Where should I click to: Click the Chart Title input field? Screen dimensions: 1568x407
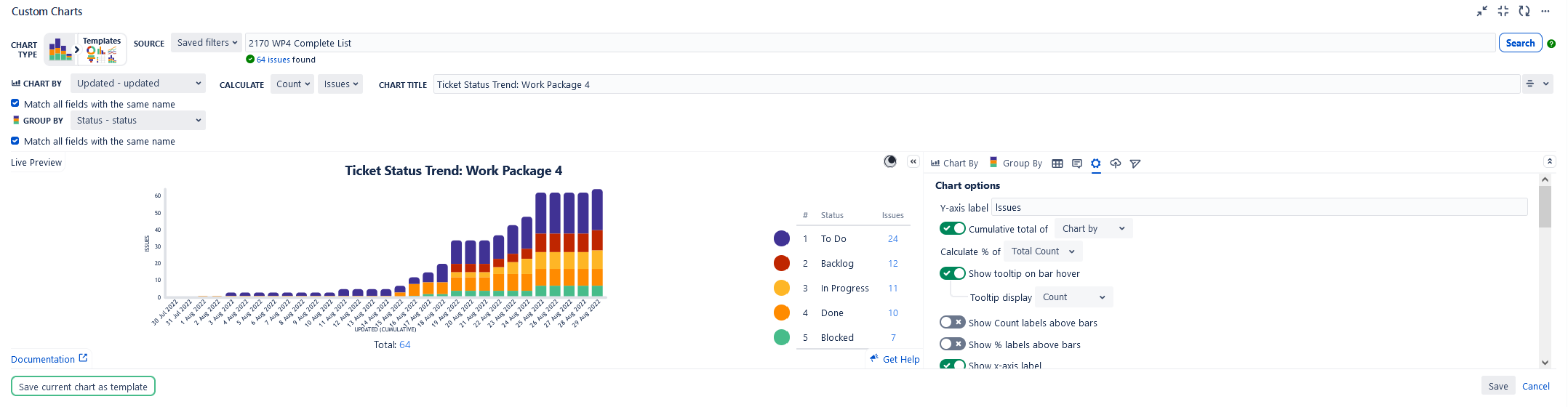coord(977,84)
